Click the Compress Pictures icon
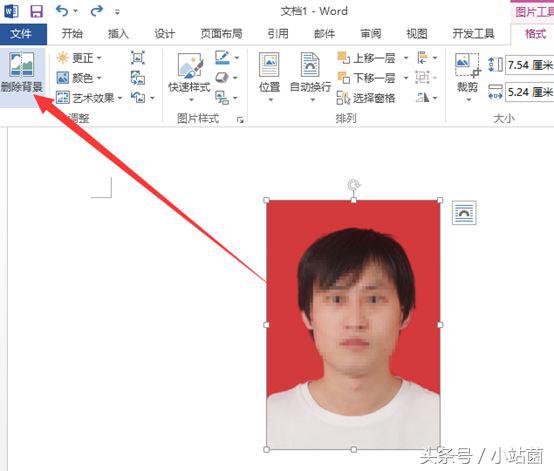The image size is (554, 471). 137,58
